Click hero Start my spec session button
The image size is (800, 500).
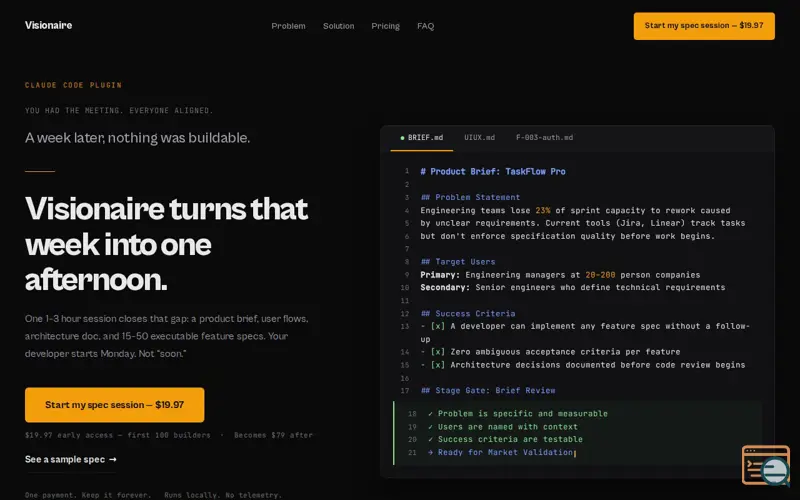114,405
